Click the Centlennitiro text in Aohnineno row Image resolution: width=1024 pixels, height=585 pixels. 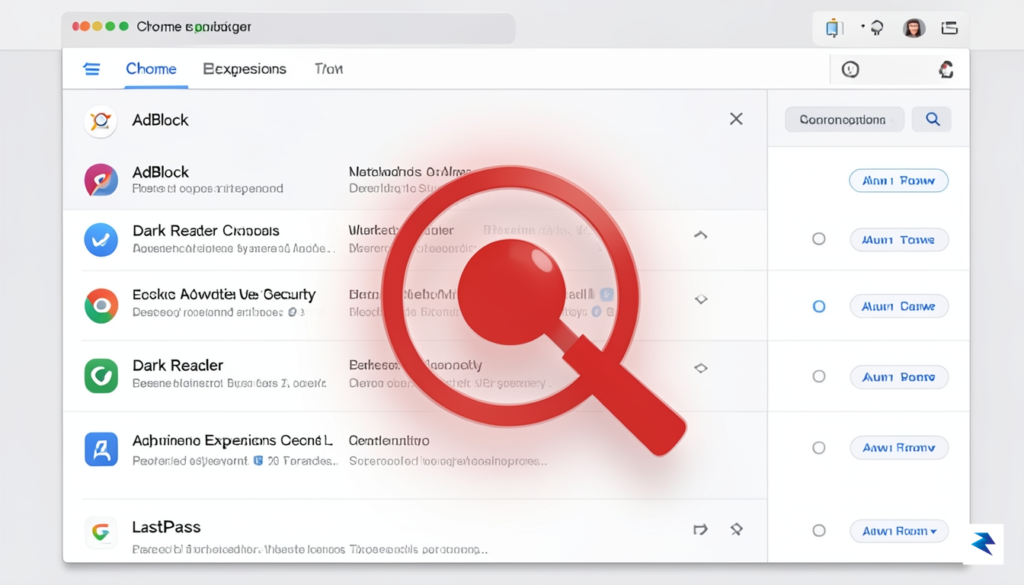(389, 441)
